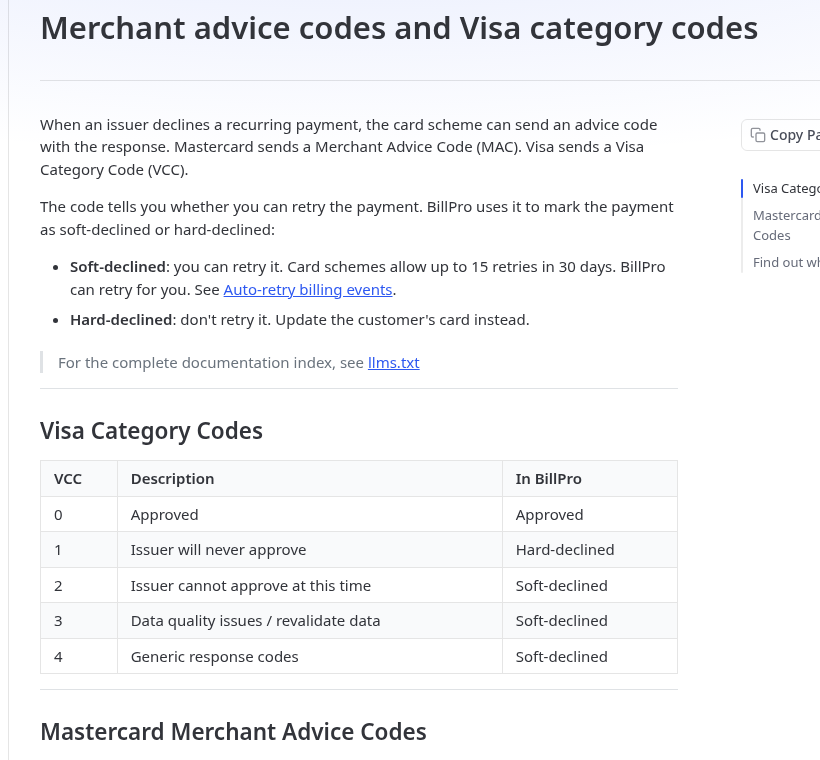Screen dimensions: 820x760
Task: Click the Copy Page button
Action: coord(781,135)
